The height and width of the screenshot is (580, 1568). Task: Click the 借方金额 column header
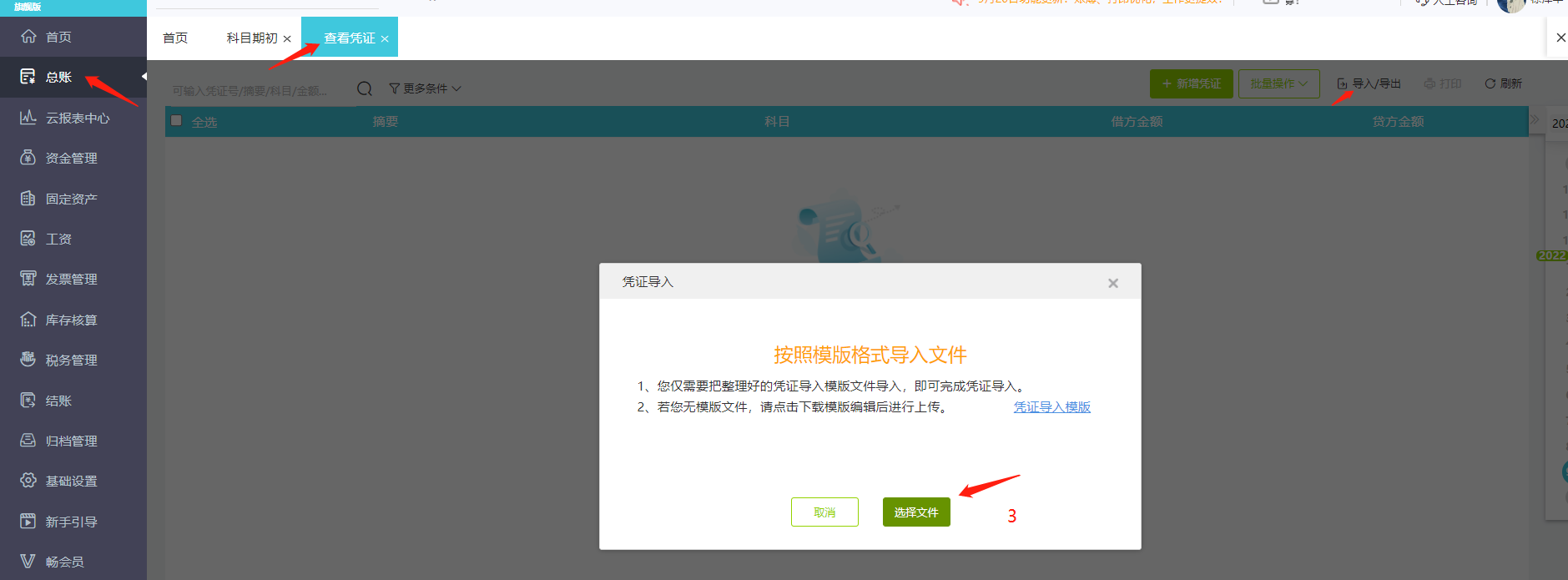click(x=1137, y=122)
